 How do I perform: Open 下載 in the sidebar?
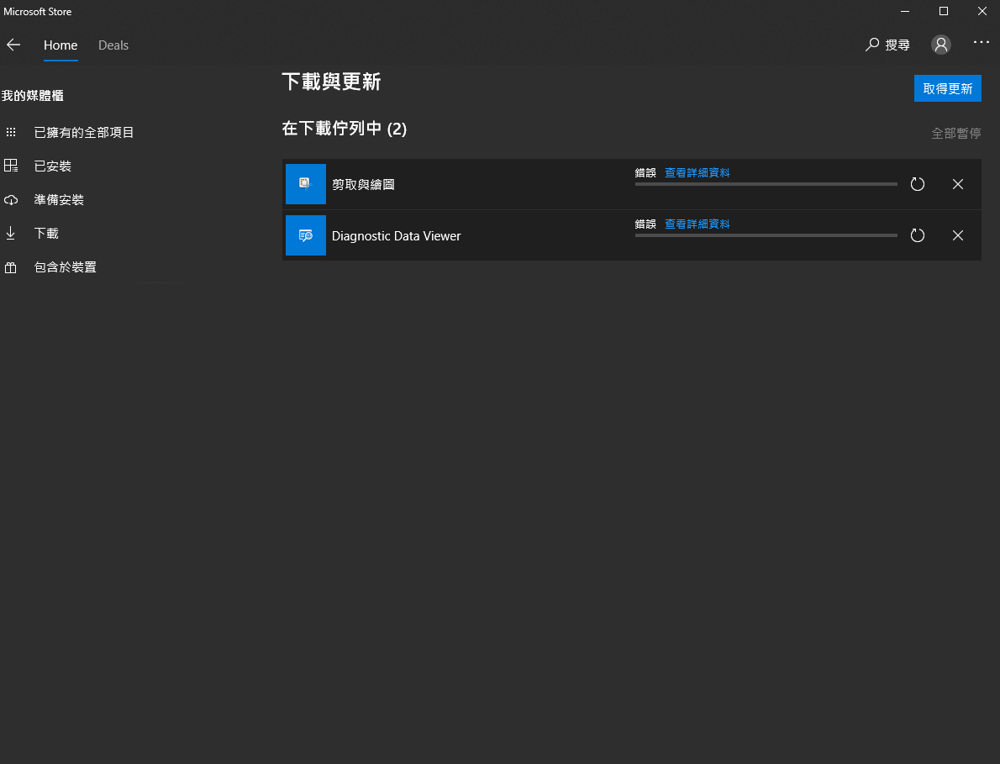pos(46,233)
